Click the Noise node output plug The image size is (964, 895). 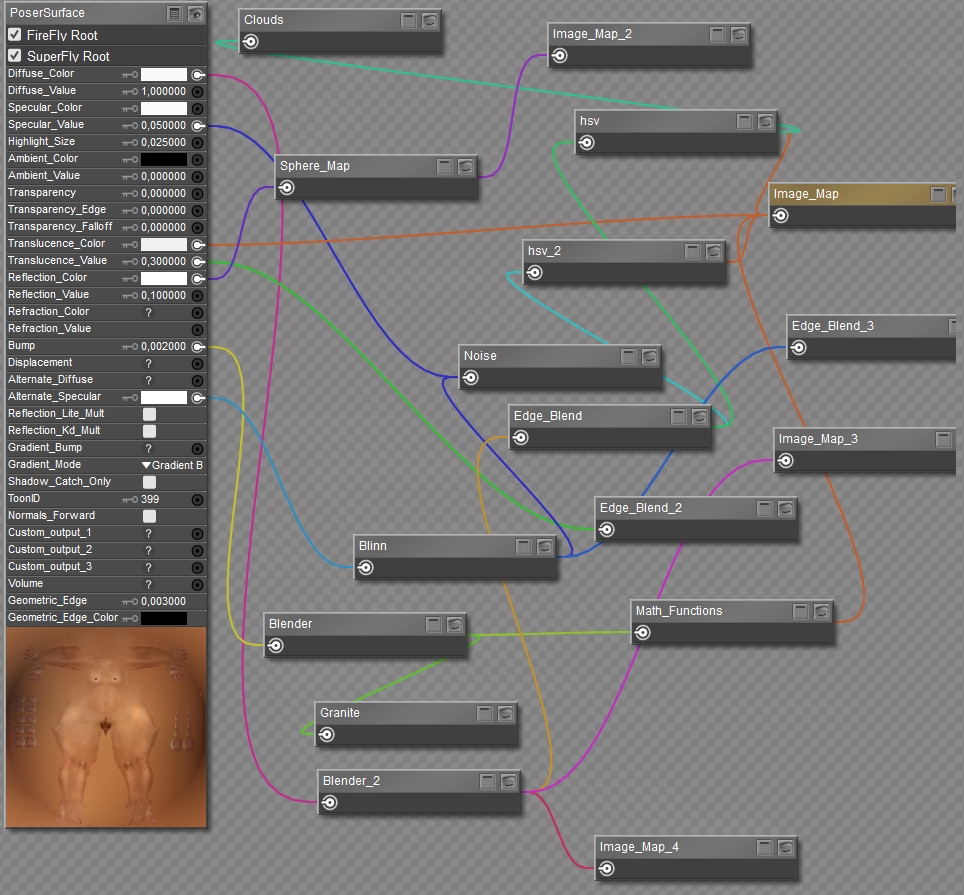pos(470,377)
